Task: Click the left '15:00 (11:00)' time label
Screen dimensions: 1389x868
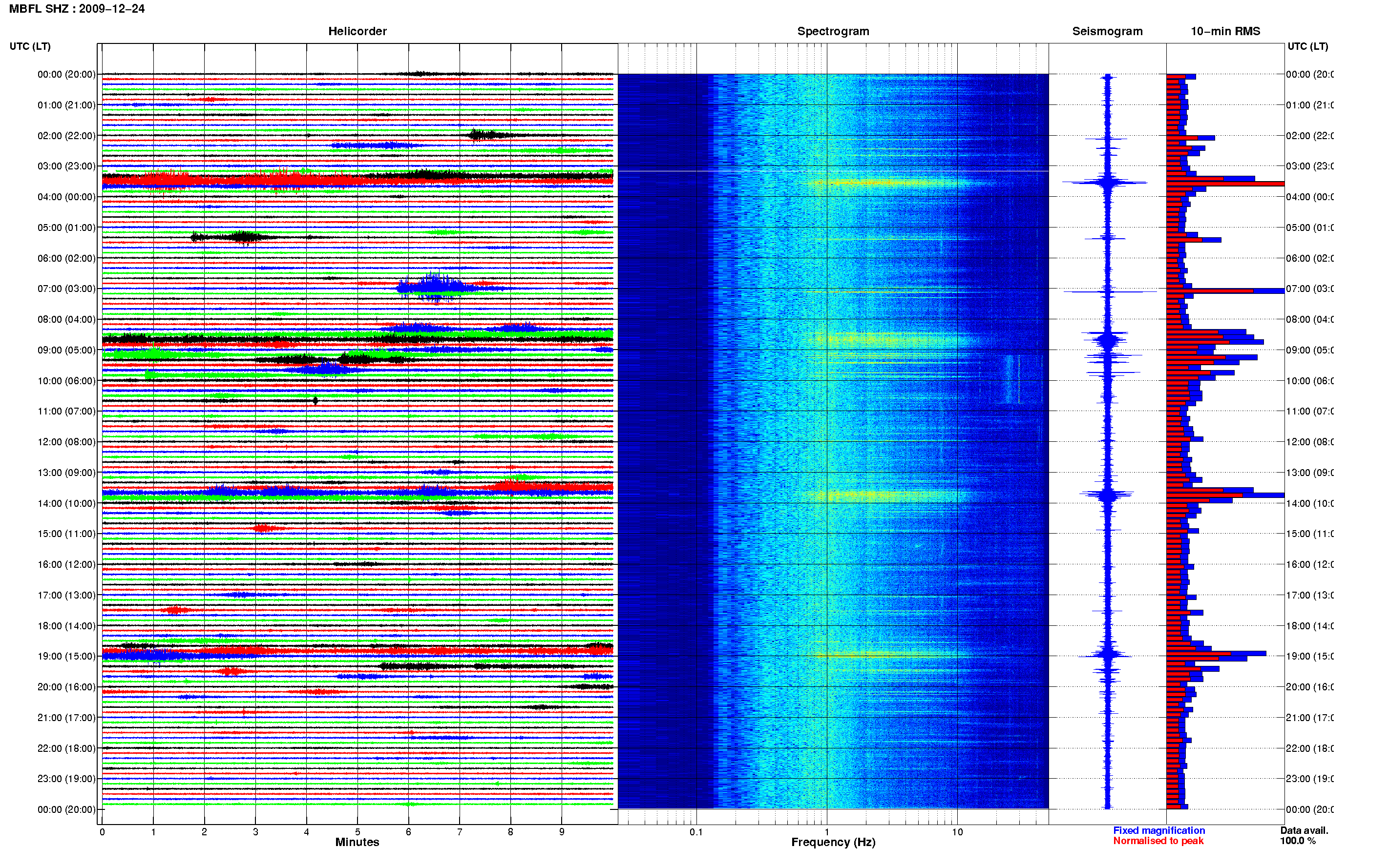Action: click(x=66, y=534)
